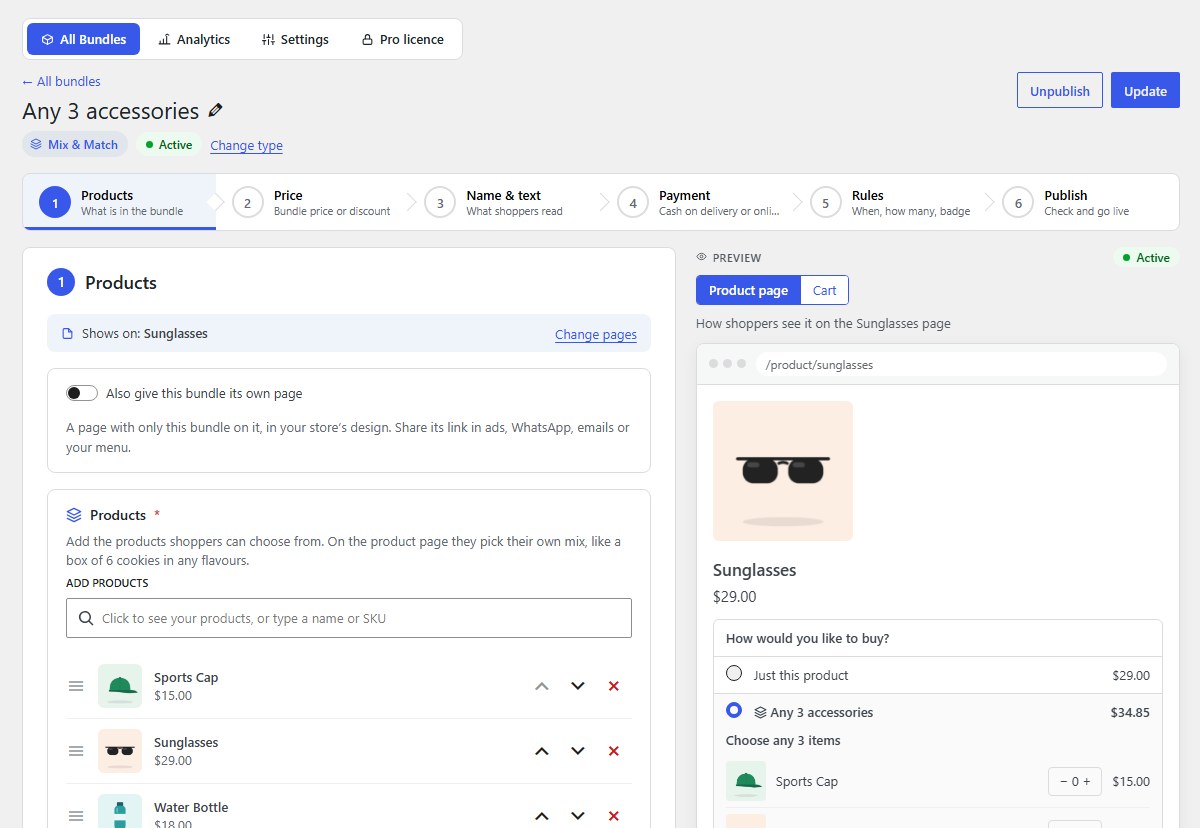Select 'Any 3 accessories' radio option
The height and width of the screenshot is (828, 1200).
(x=734, y=710)
